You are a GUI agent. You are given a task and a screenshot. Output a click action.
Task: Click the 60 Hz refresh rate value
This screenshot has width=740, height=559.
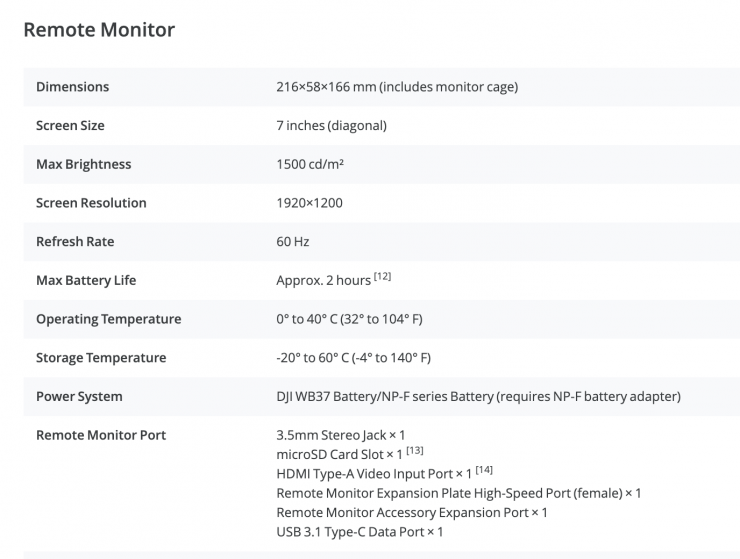293,242
